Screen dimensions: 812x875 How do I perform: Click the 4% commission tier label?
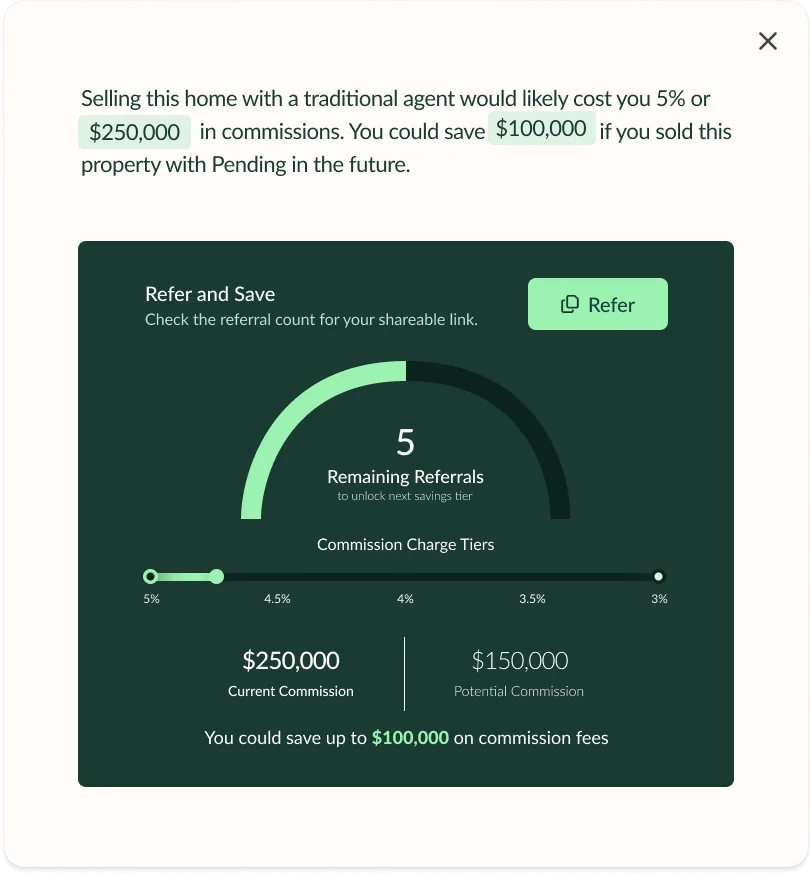pyautogui.click(x=405, y=599)
